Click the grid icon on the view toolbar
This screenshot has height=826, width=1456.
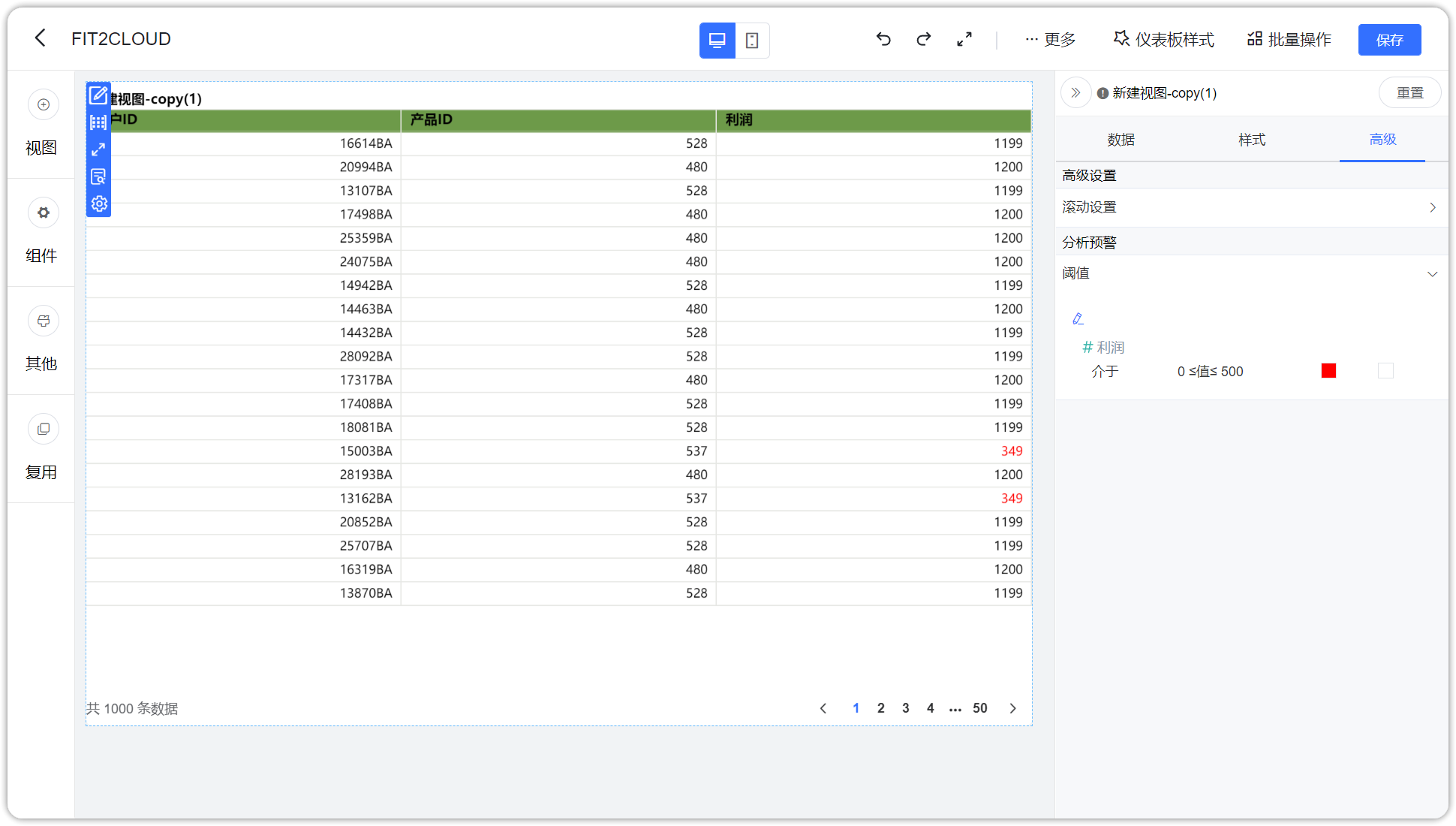[98, 122]
